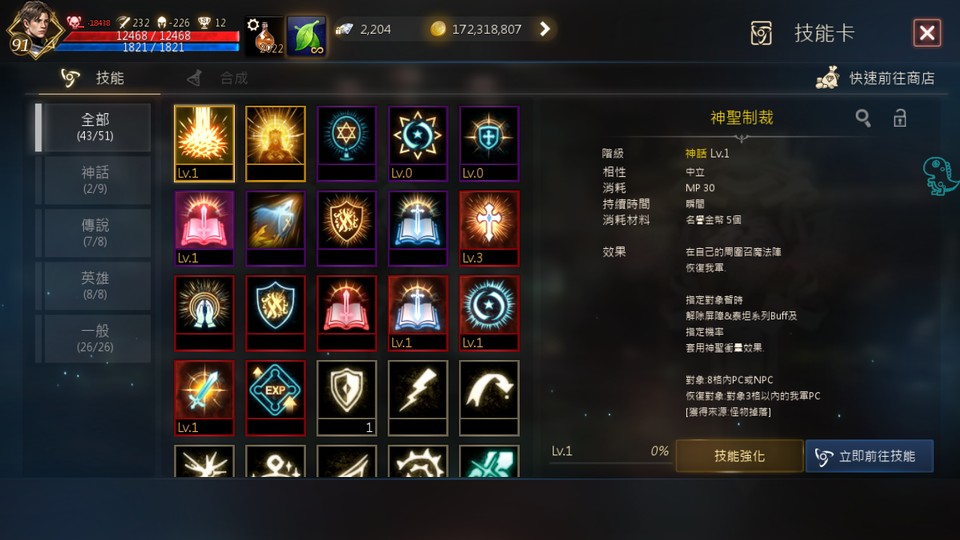960x540 pixels.
Task: Click the green leaf buff icon
Action: (307, 36)
